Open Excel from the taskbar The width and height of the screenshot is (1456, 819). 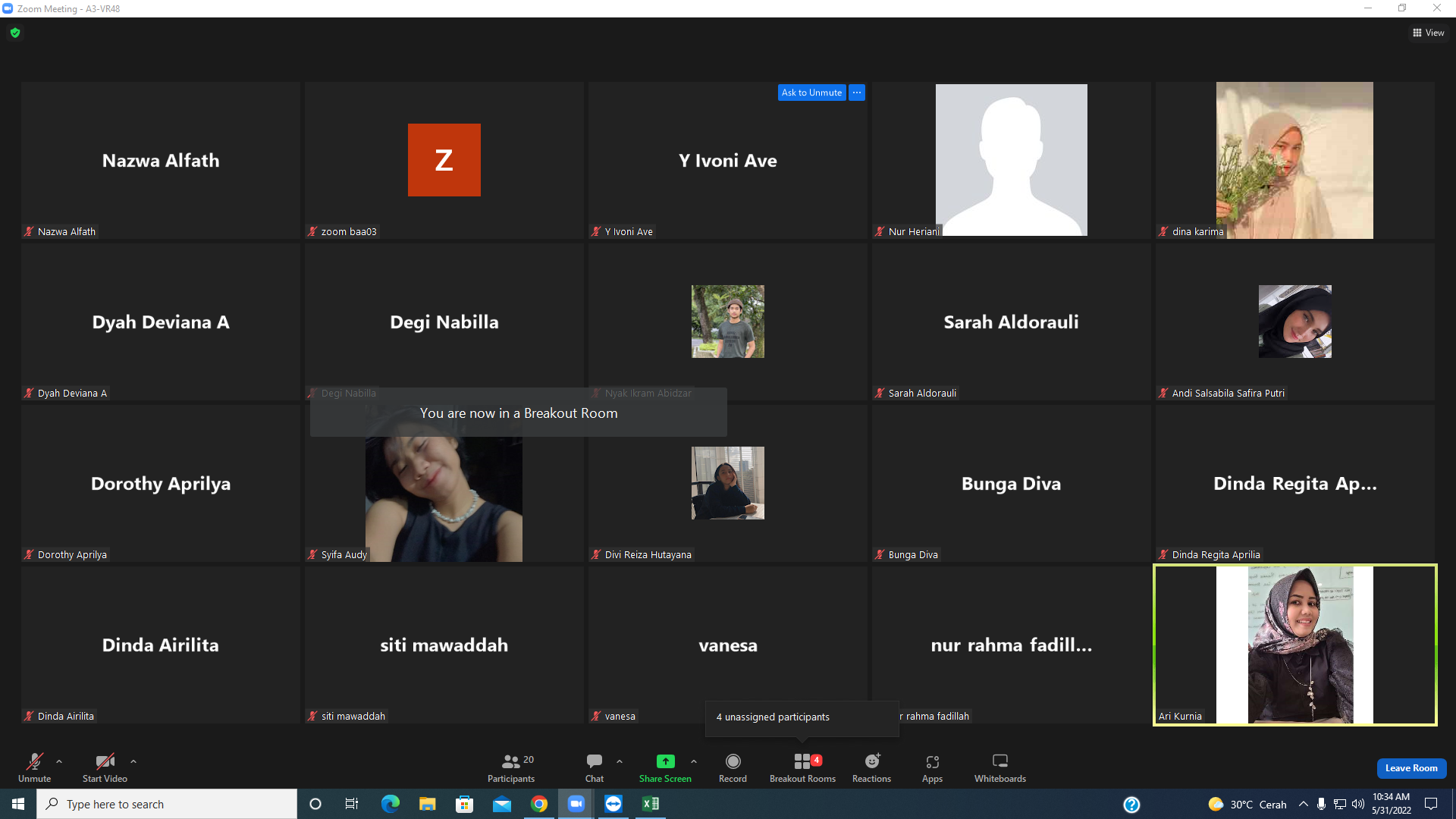pyautogui.click(x=651, y=804)
